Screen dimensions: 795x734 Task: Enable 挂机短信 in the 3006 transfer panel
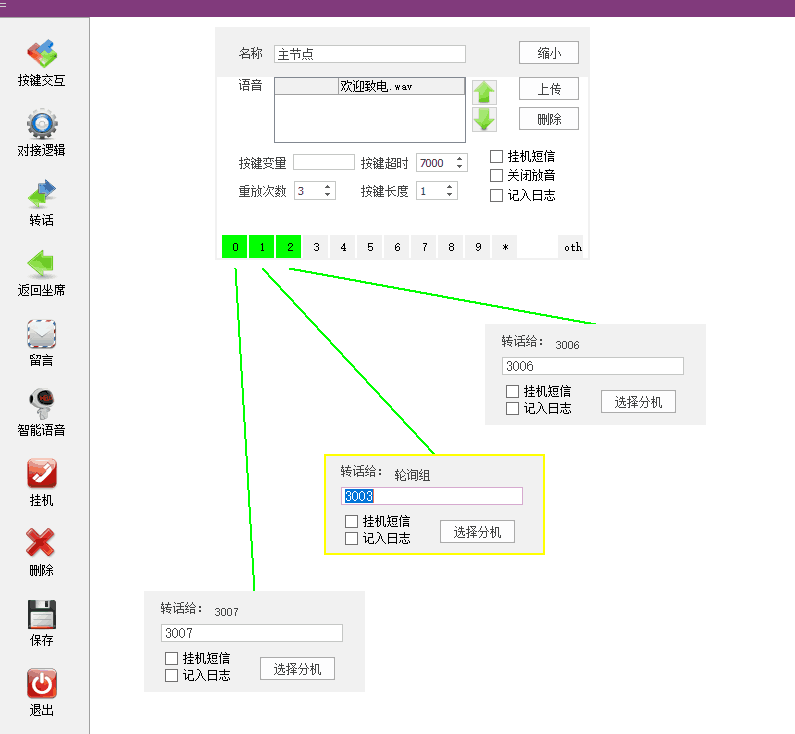click(513, 391)
